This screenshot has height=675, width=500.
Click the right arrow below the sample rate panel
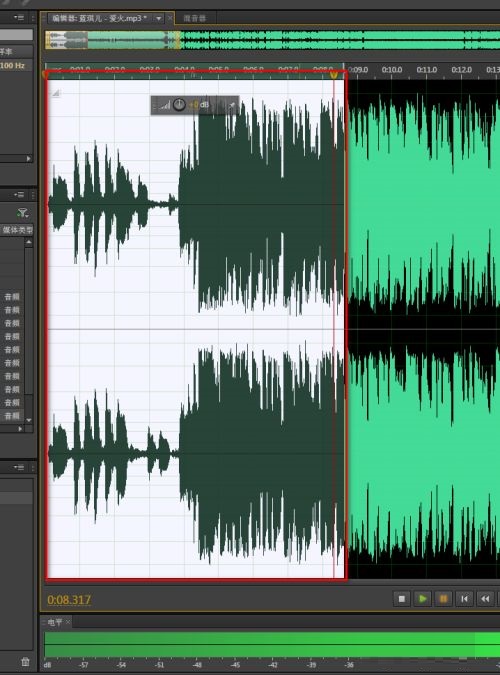pyautogui.click(x=28, y=158)
